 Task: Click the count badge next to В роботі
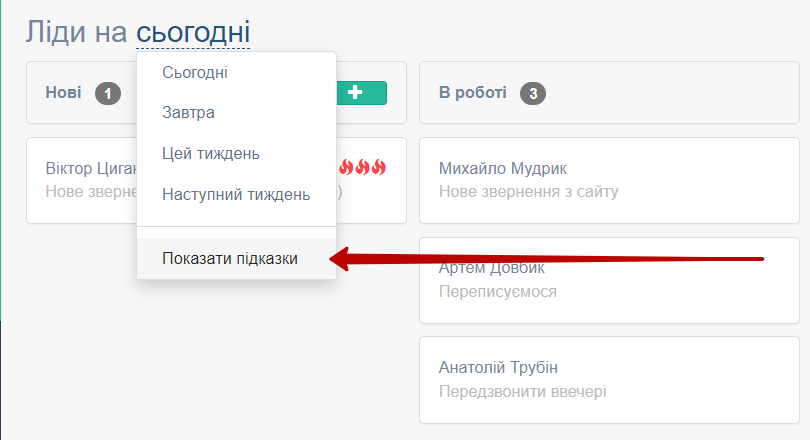click(x=532, y=93)
